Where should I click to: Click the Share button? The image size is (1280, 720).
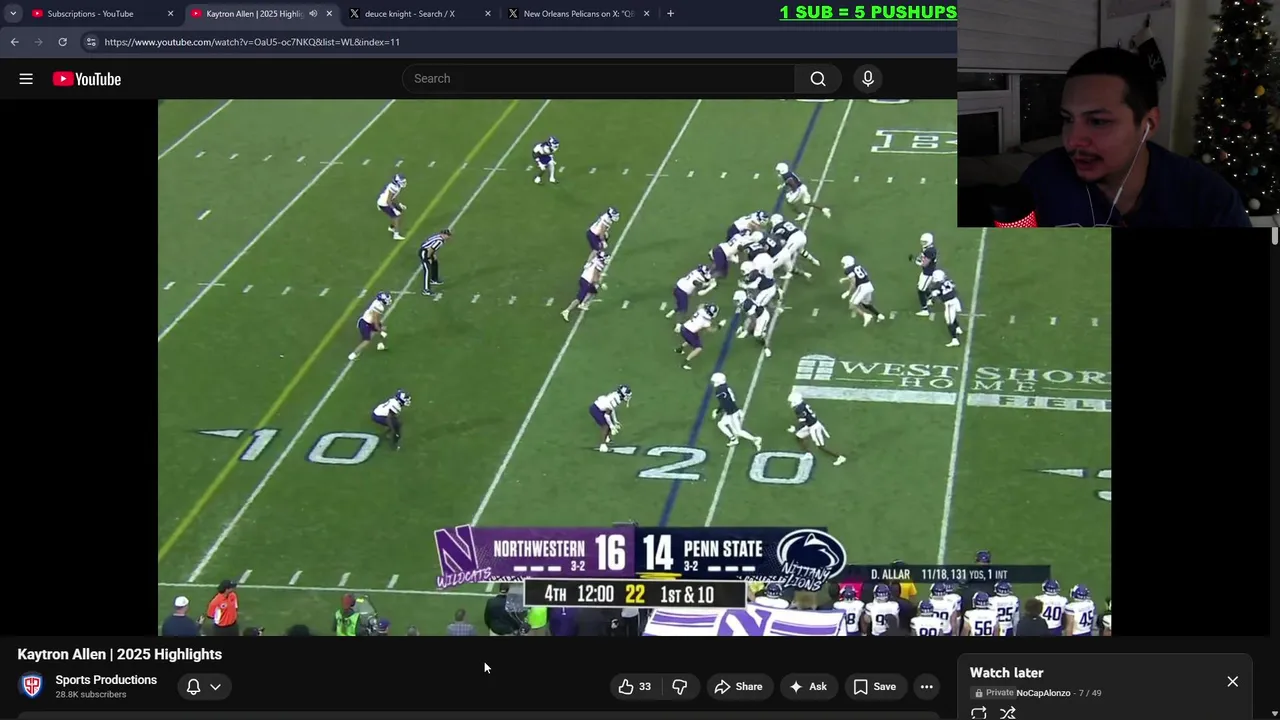(738, 687)
